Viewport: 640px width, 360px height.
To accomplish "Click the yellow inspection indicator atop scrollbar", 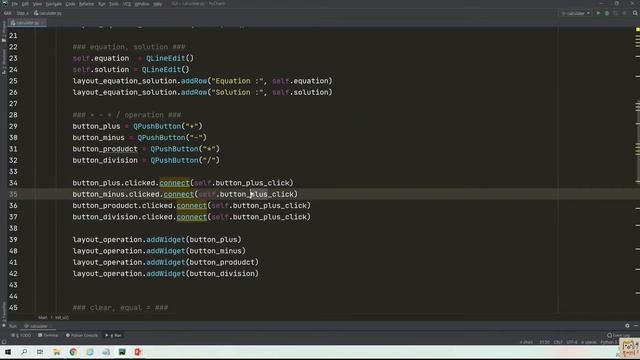I will click(638, 29).
